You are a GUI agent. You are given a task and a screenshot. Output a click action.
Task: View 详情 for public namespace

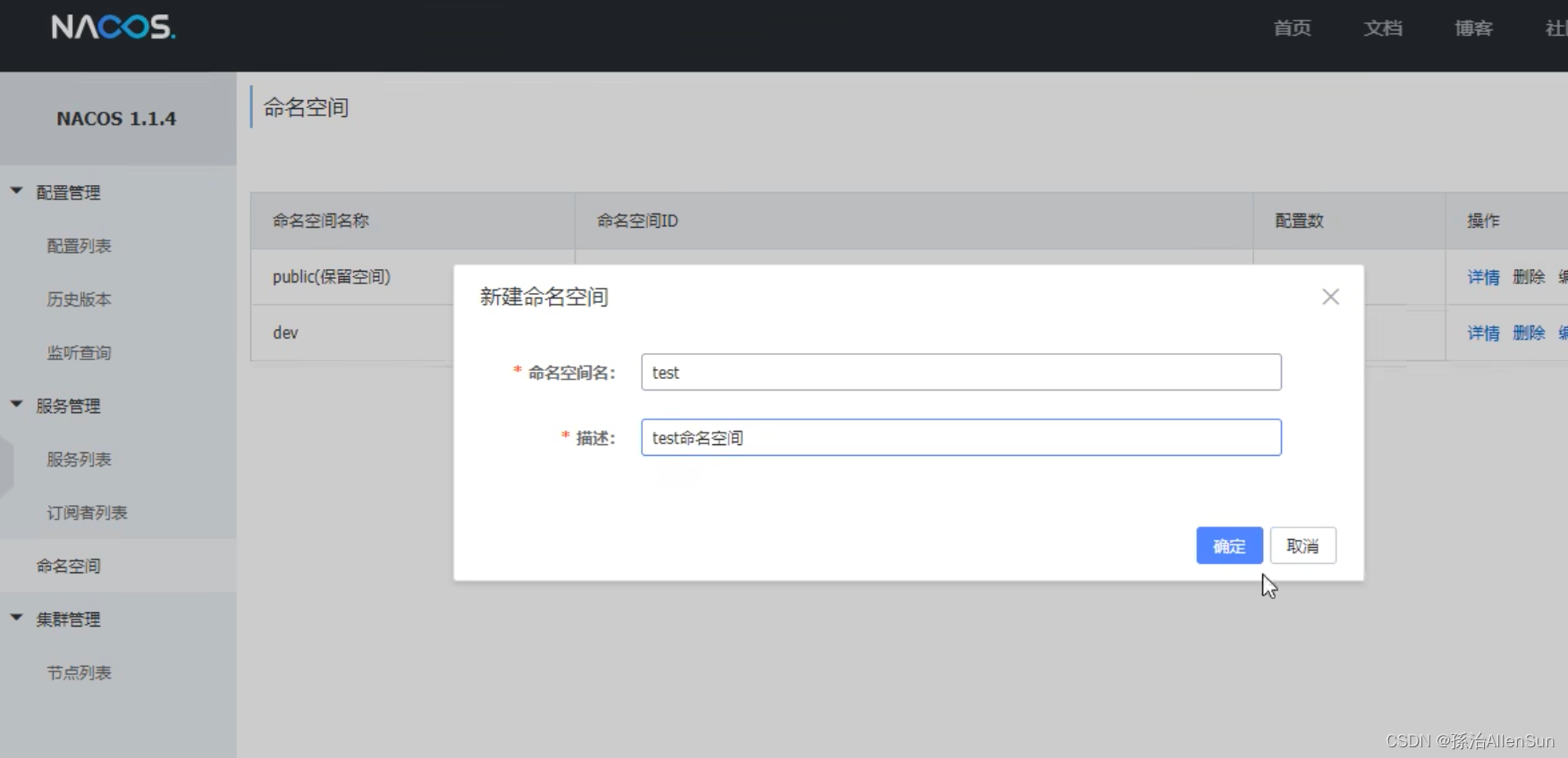point(1483,277)
